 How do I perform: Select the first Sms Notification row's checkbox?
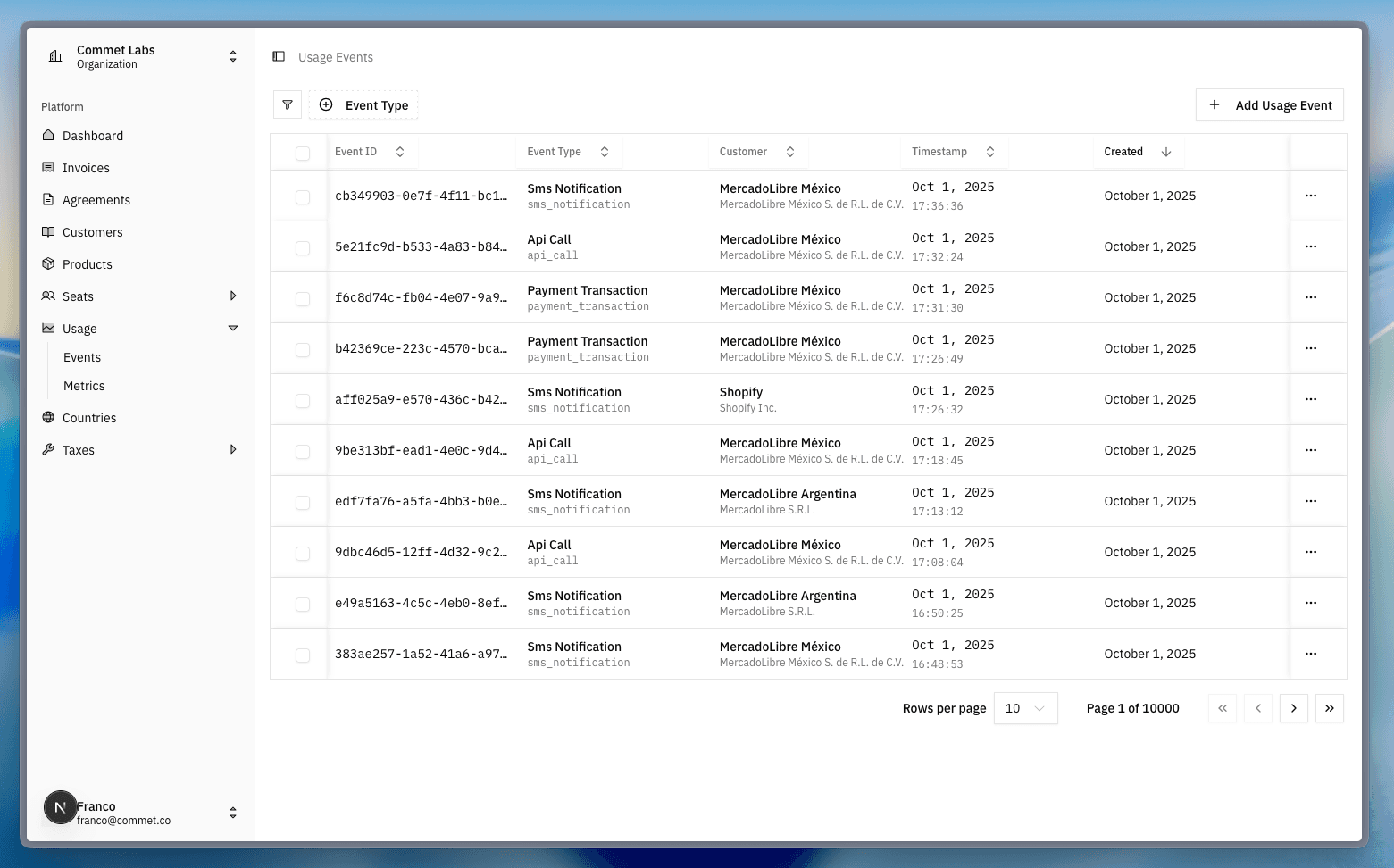tap(301, 196)
